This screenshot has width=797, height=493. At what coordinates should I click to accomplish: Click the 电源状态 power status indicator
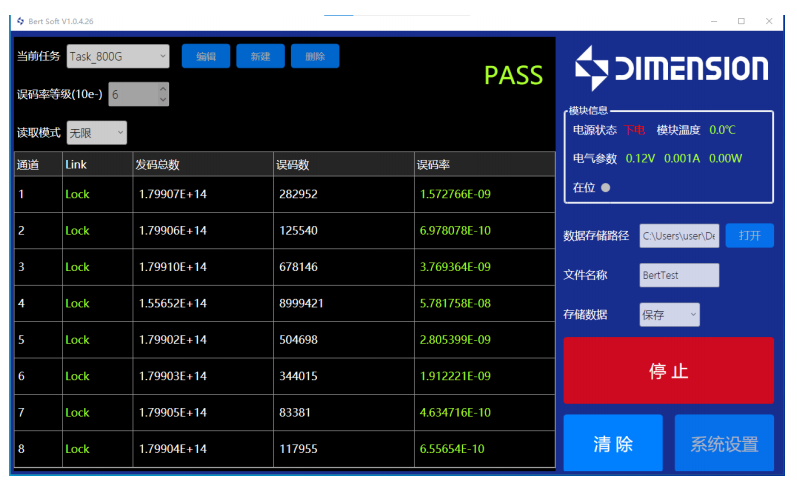tap(635, 130)
